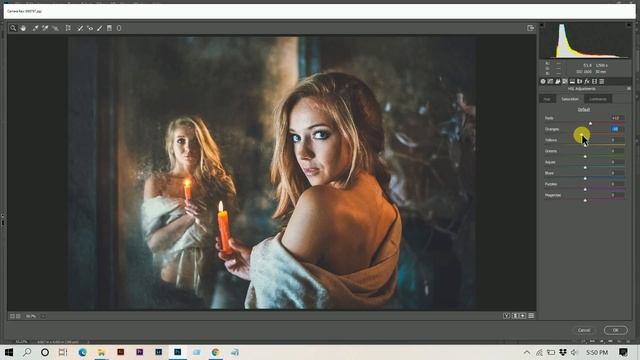
Task: Open the Tone Curve panel icon
Action: [x=550, y=82]
